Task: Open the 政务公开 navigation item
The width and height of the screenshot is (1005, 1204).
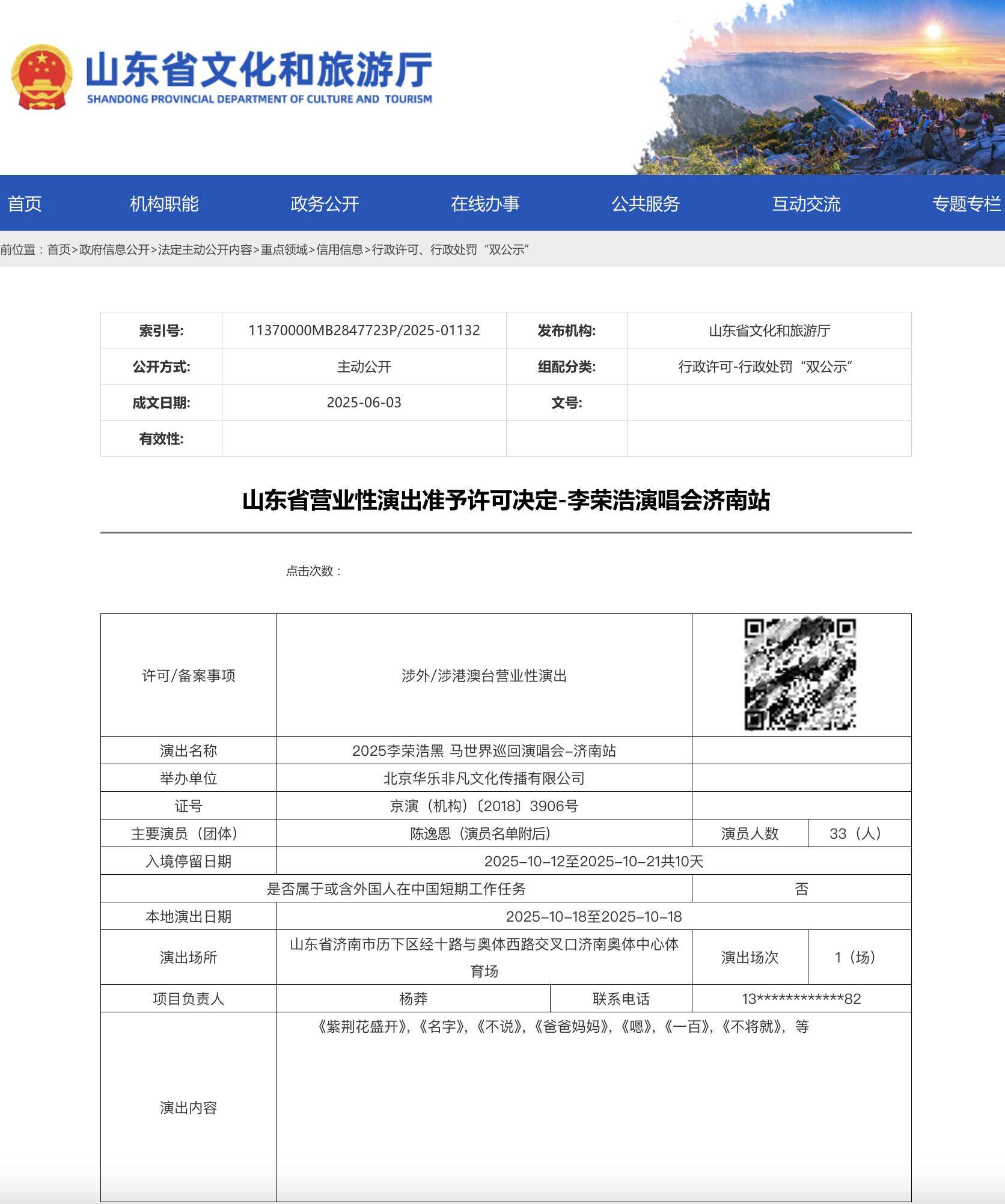Action: point(323,204)
